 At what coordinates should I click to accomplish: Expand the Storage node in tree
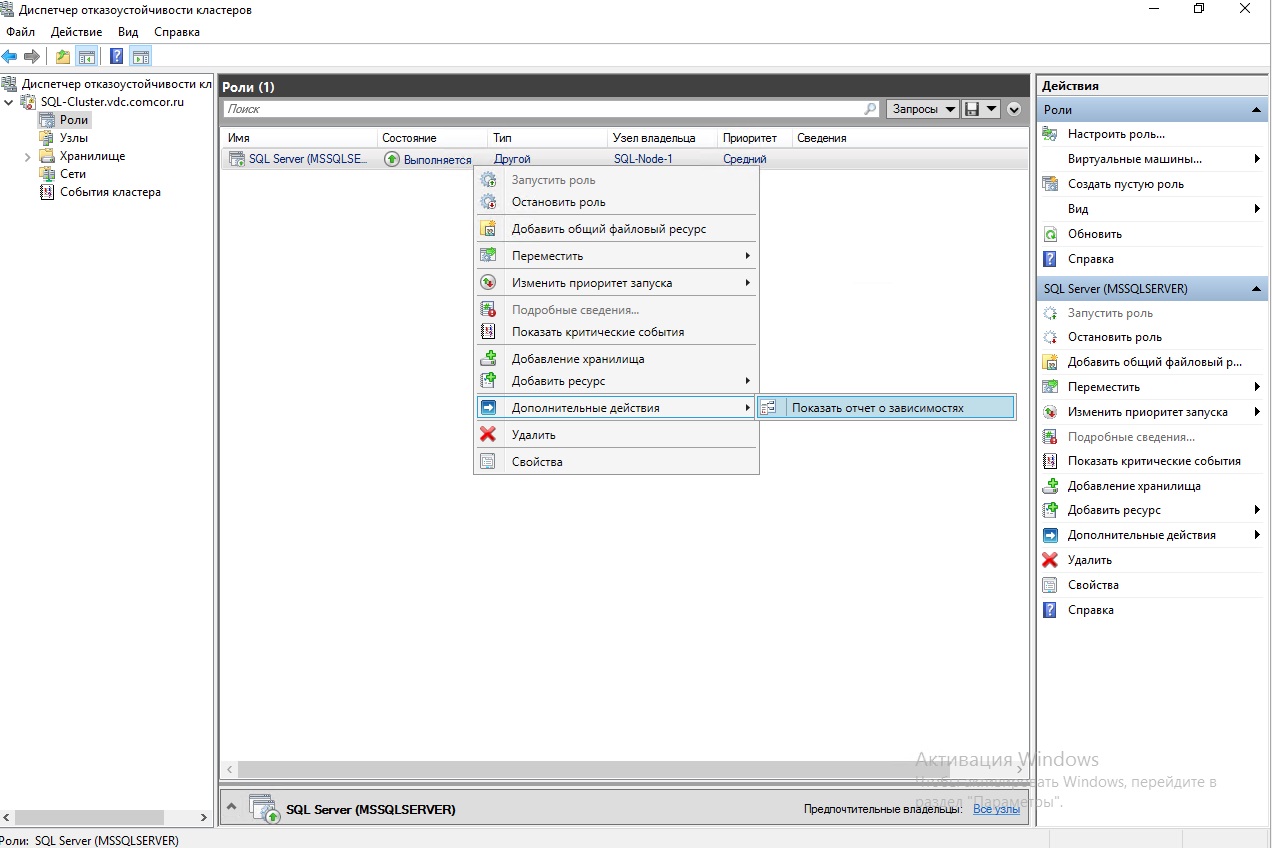point(28,156)
